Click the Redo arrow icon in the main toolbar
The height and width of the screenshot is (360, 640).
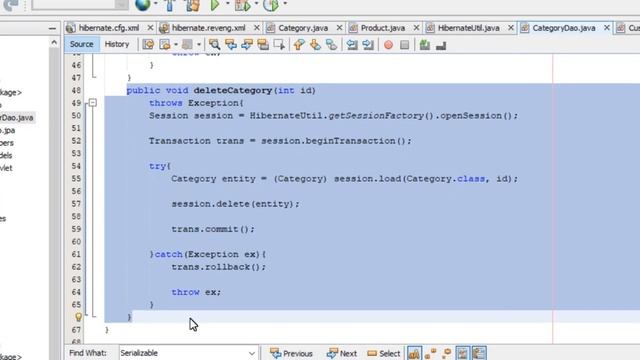(x=11, y=5)
